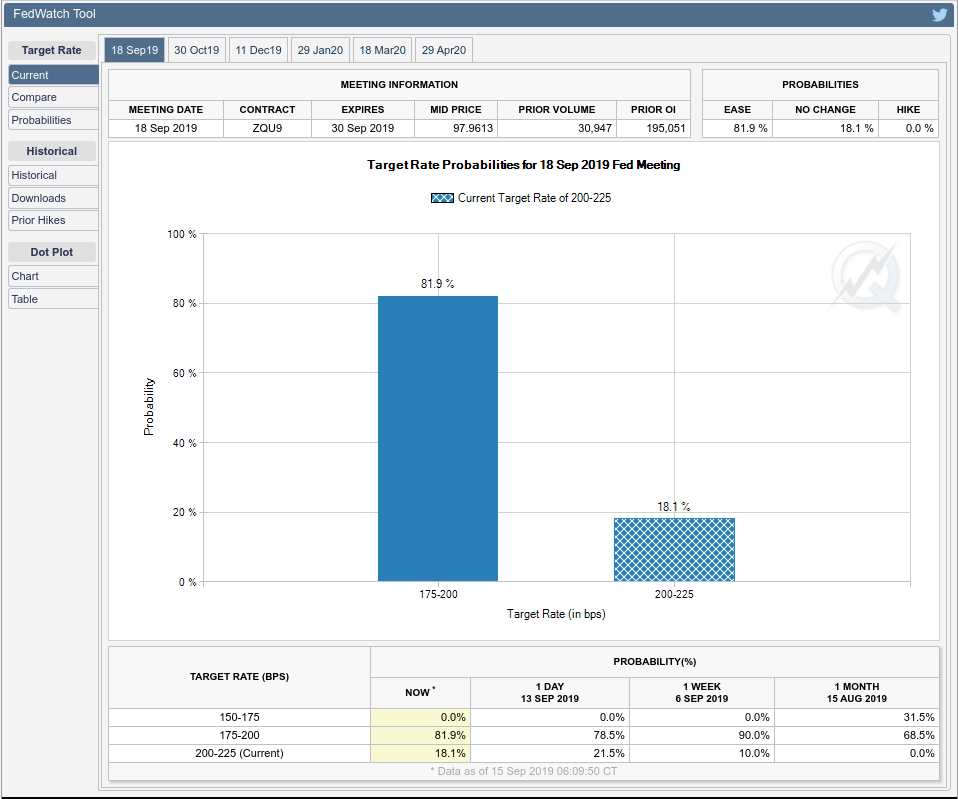Image resolution: width=958 pixels, height=799 pixels.
Task: Click the 175-200 table row label
Action: [240, 735]
